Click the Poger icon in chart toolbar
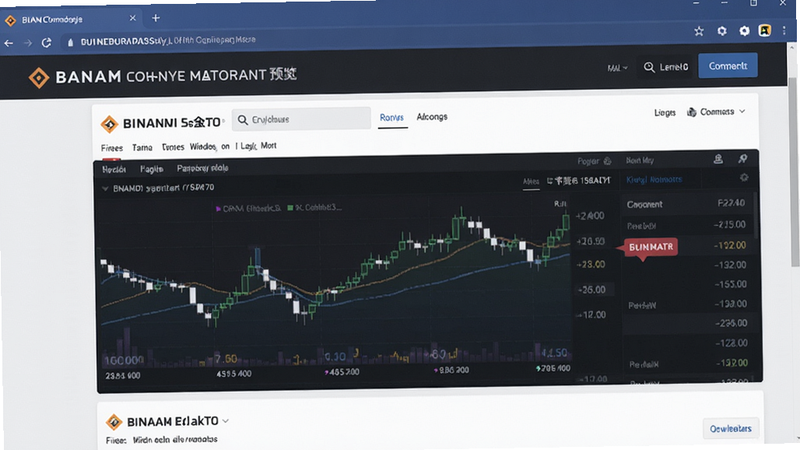The image size is (800, 450). pos(607,161)
